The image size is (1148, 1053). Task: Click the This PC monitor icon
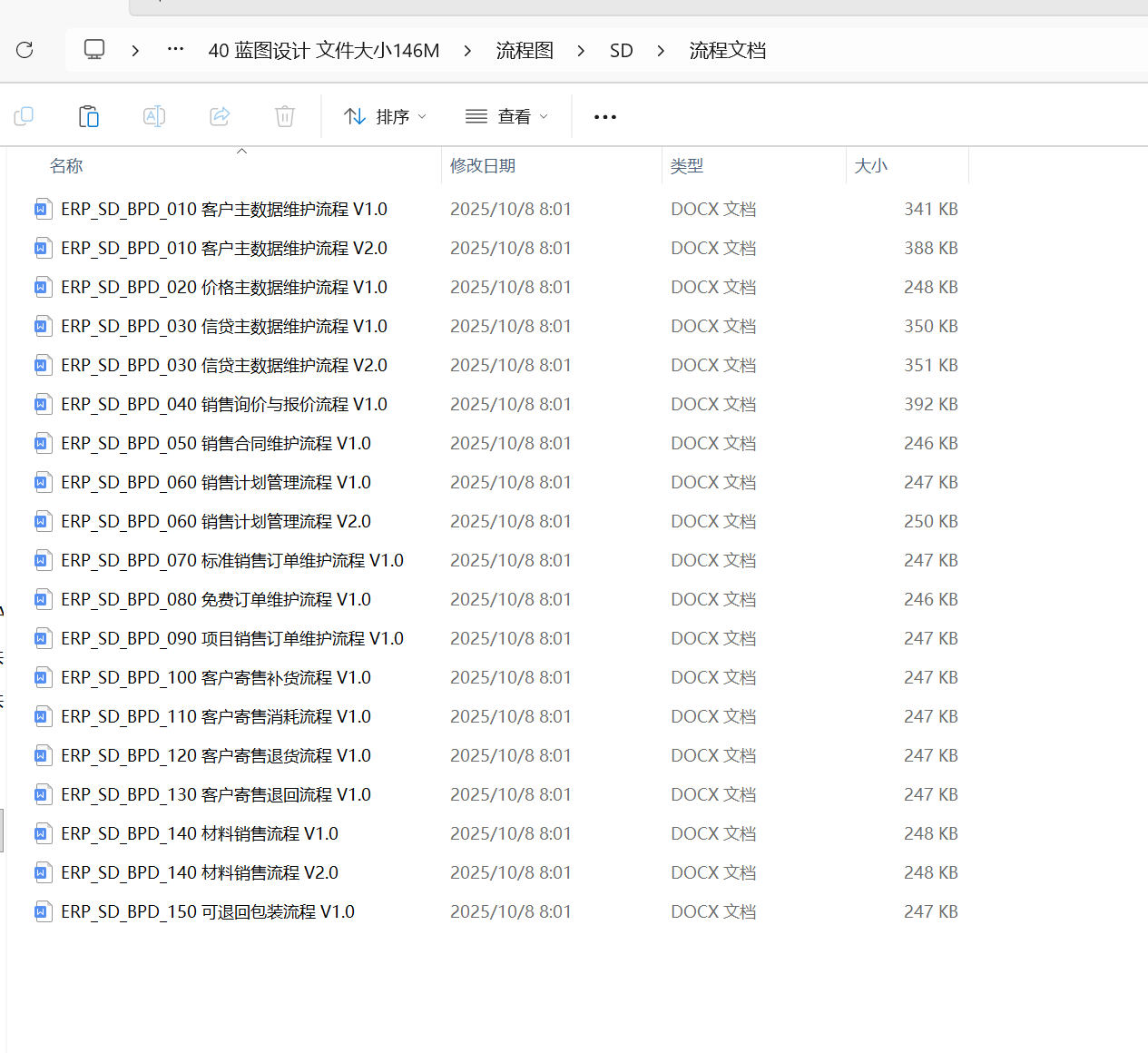(94, 50)
